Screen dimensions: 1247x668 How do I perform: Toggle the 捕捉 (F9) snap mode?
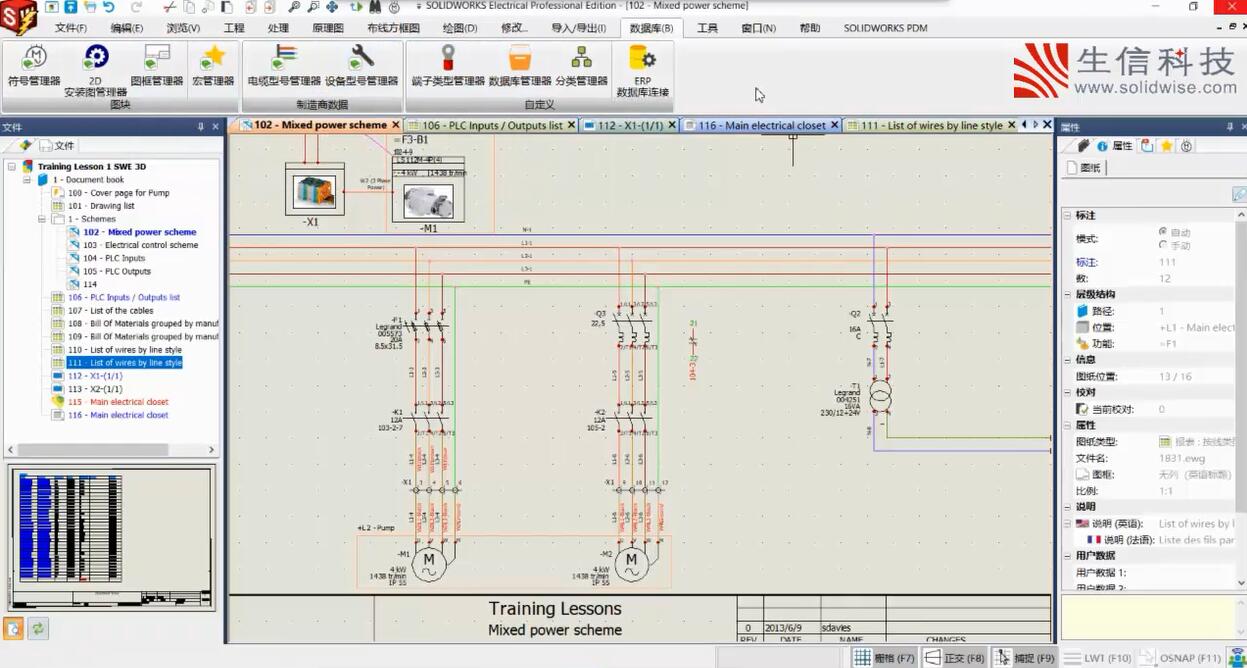(1024, 658)
